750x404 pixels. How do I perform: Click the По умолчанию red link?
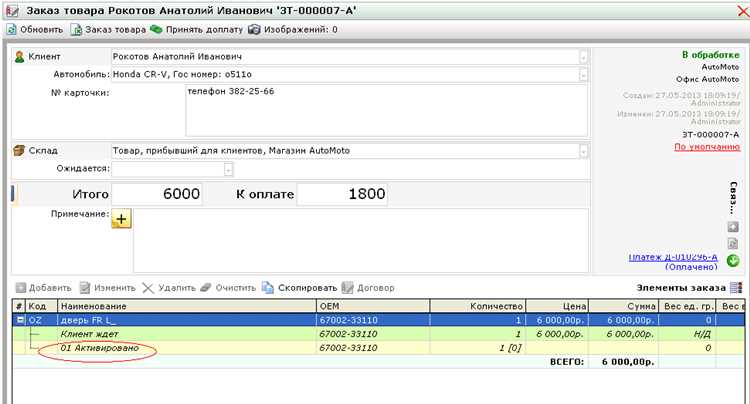point(707,147)
